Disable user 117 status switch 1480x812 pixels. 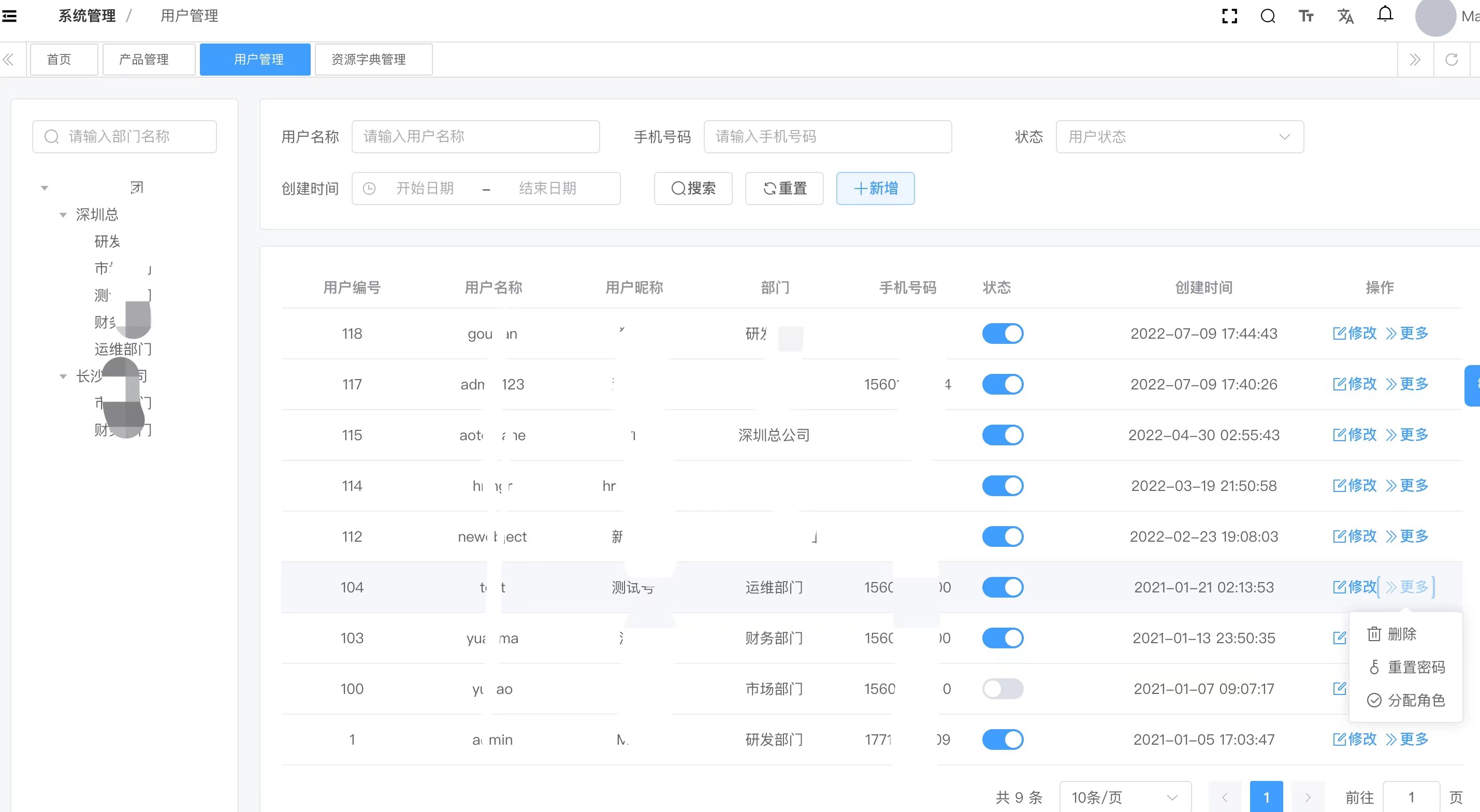coord(1003,384)
